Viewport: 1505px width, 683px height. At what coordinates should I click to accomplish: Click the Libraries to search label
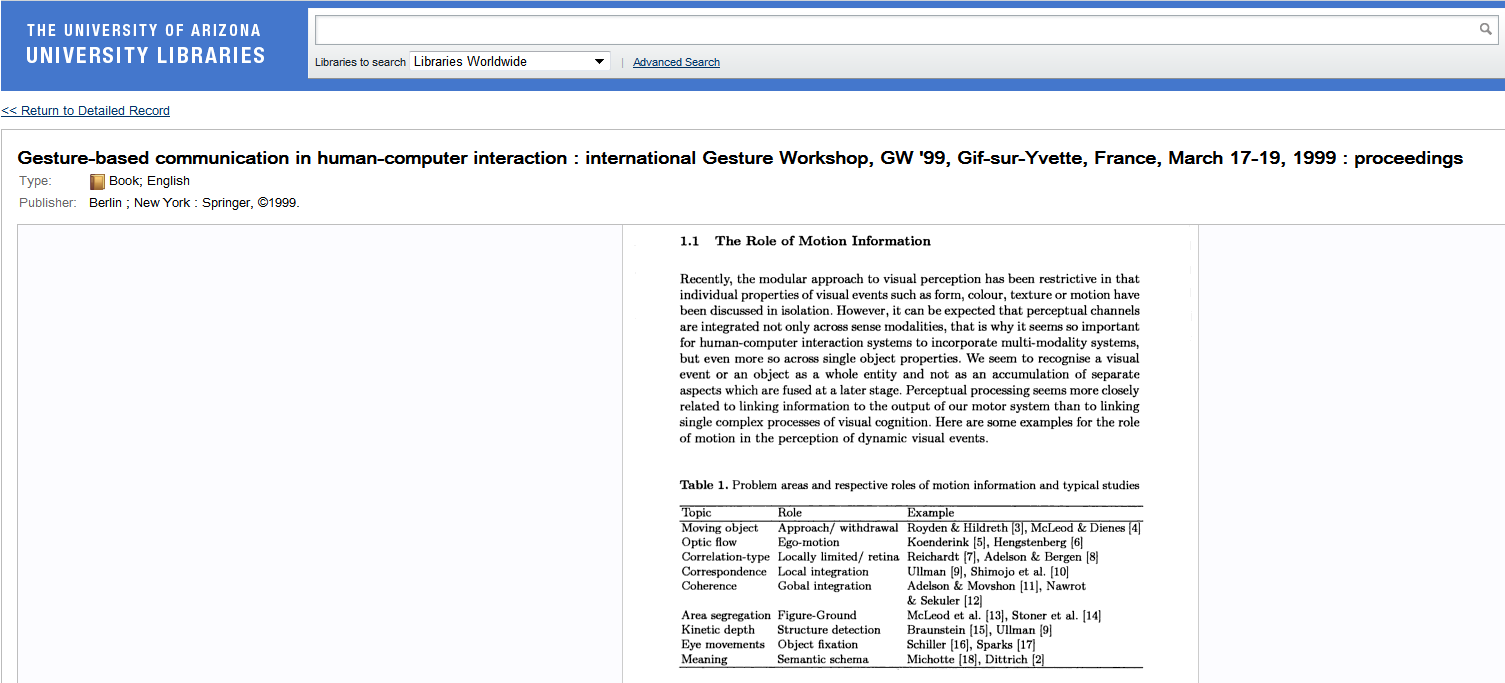360,62
